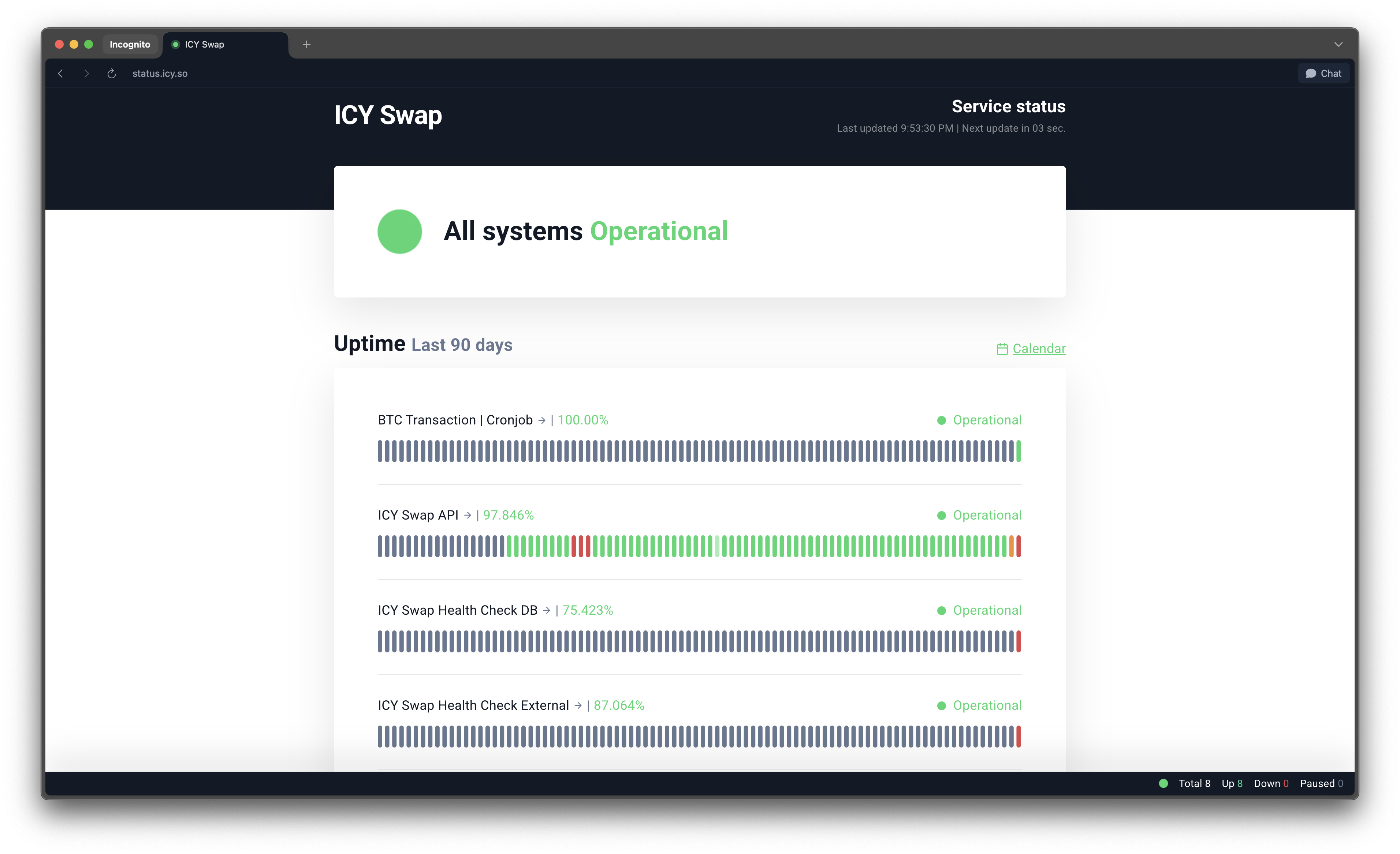This screenshot has width=1400, height=854.
Task: Click last green bar in BTC Transaction uptime
Action: 1018,451
